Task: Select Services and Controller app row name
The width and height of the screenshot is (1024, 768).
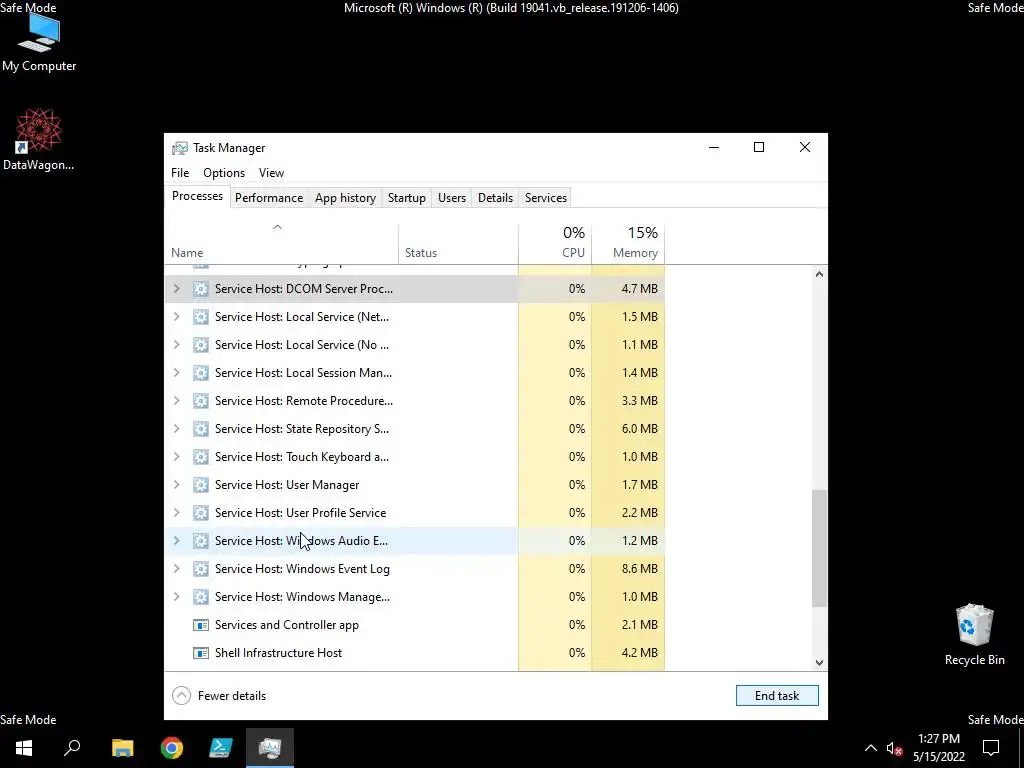Action: 287,625
